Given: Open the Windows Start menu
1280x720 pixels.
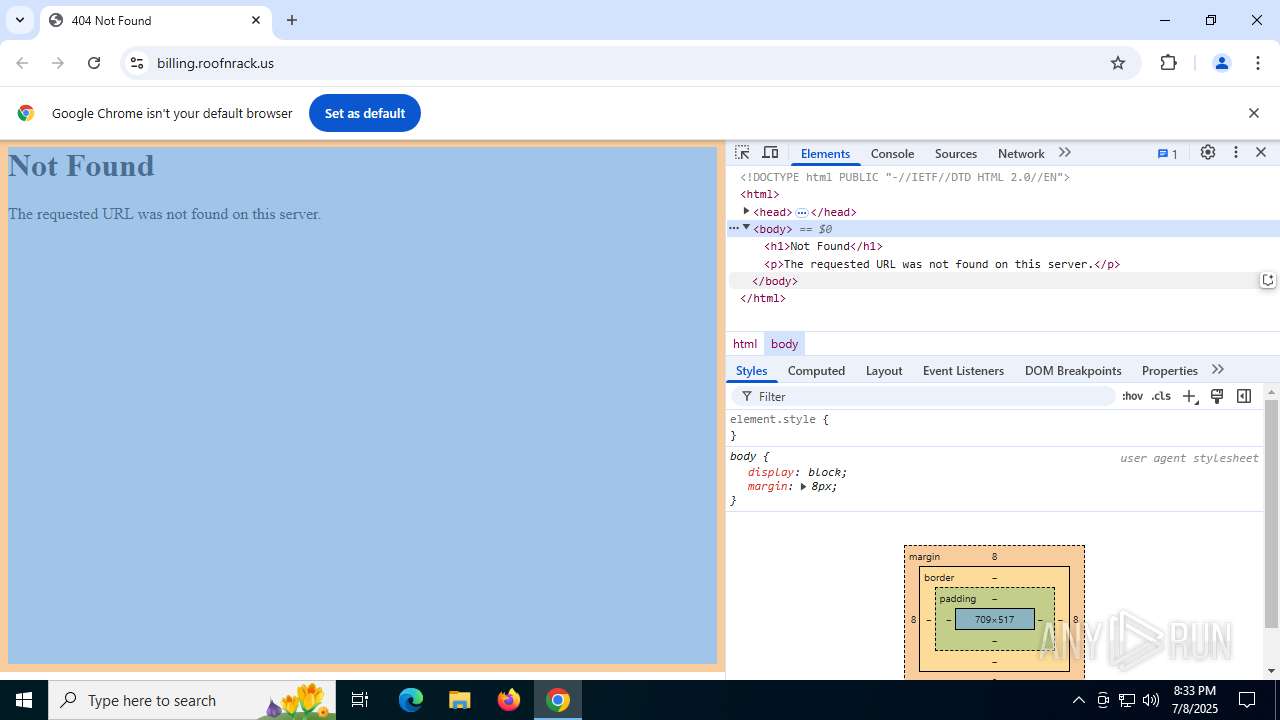Looking at the screenshot, I should [x=24, y=700].
